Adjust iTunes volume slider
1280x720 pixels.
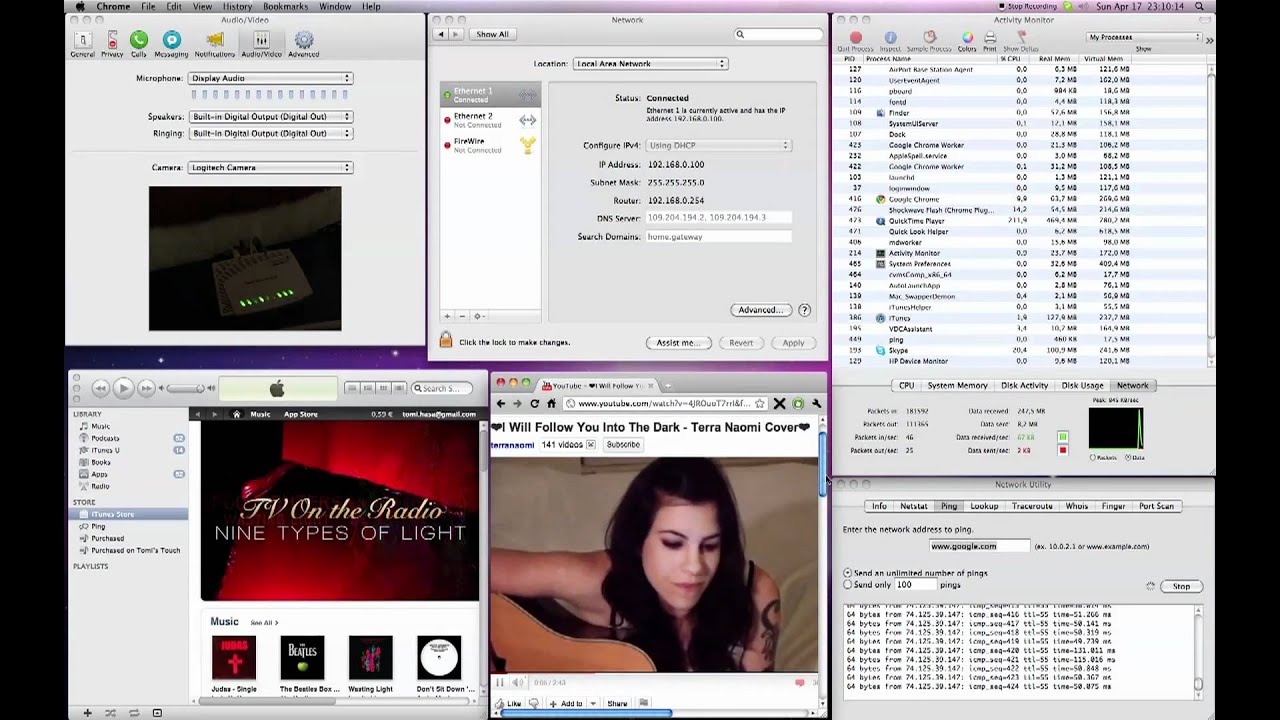187,388
